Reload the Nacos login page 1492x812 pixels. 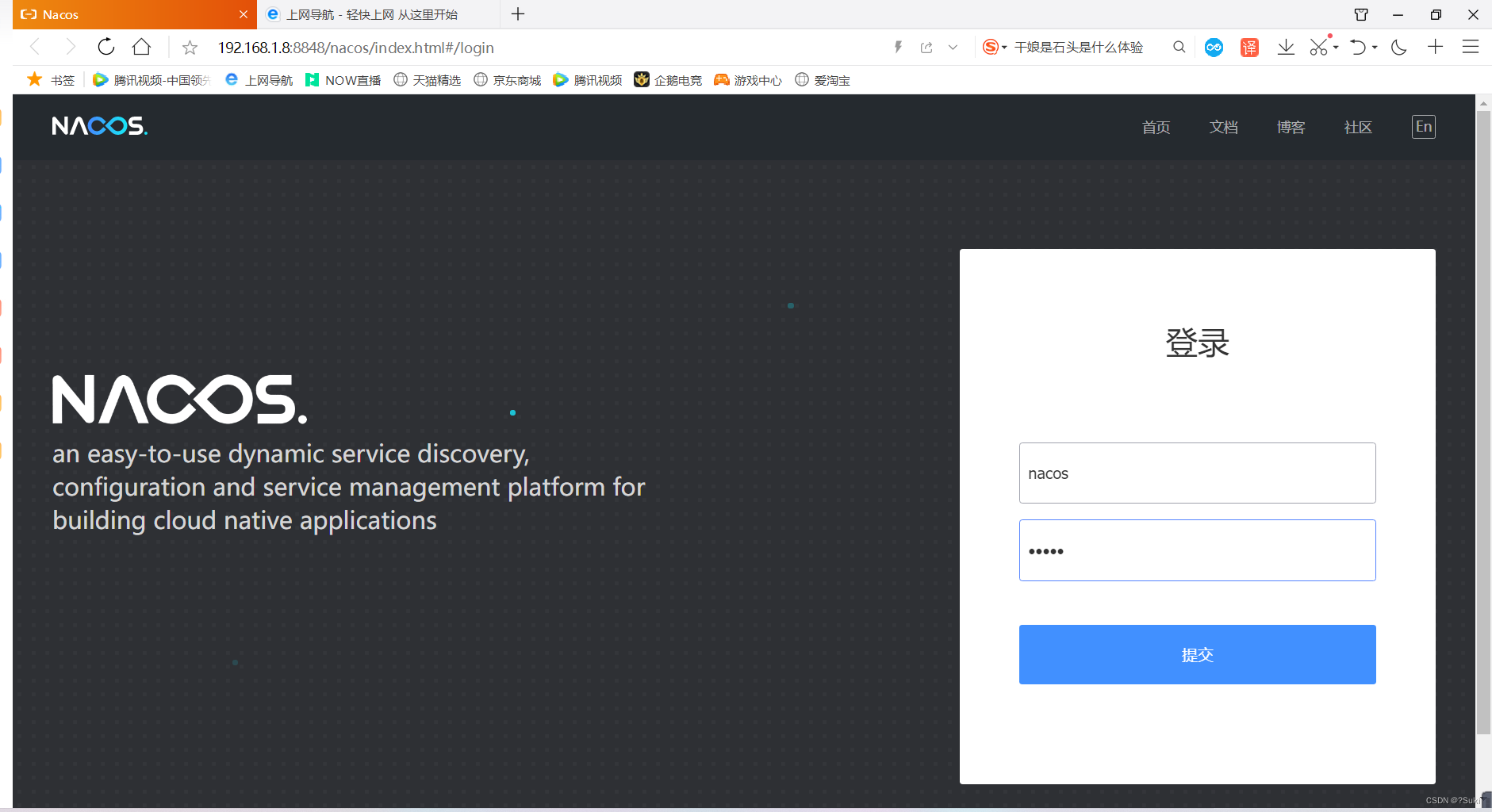[106, 47]
